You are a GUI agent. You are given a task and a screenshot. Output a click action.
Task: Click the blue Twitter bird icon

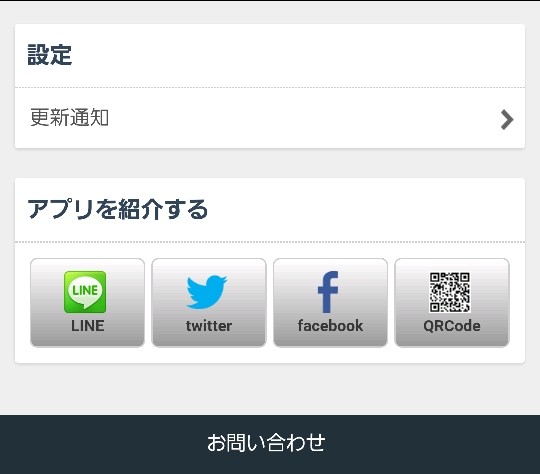coord(206,292)
